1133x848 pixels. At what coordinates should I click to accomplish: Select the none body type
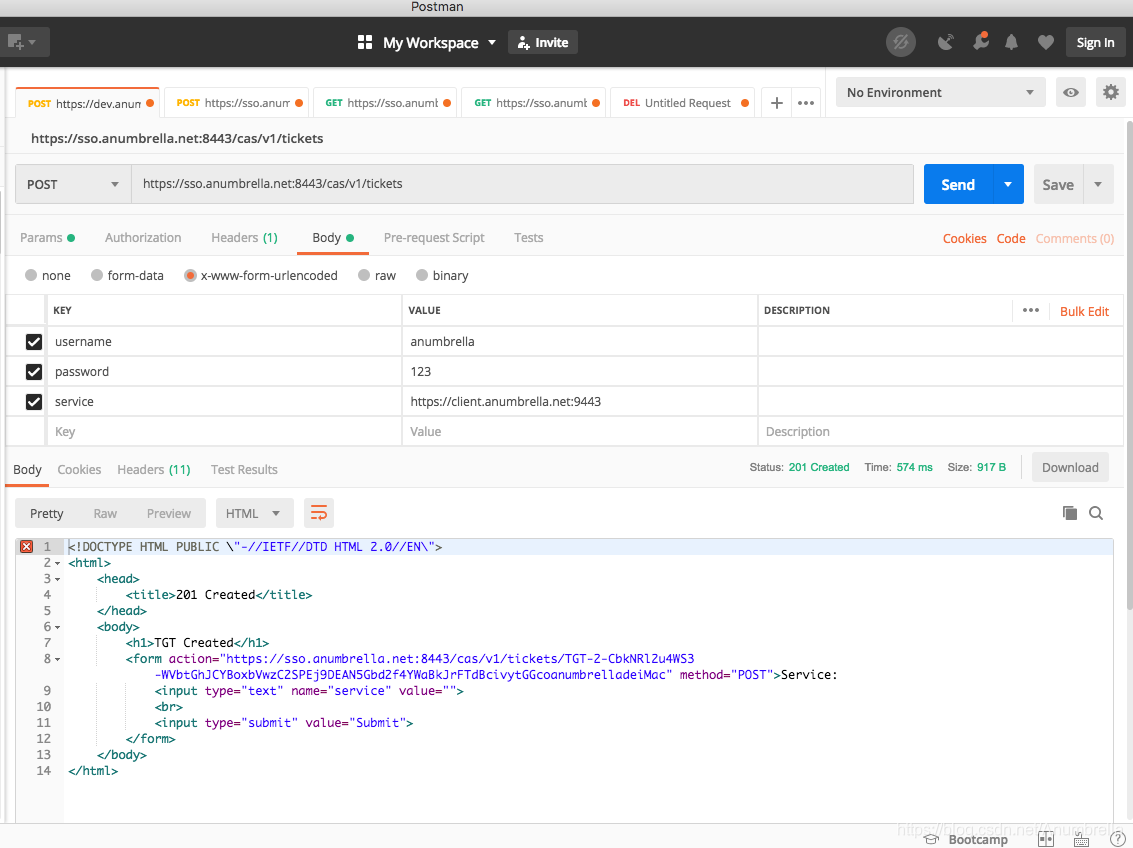tap(31, 275)
